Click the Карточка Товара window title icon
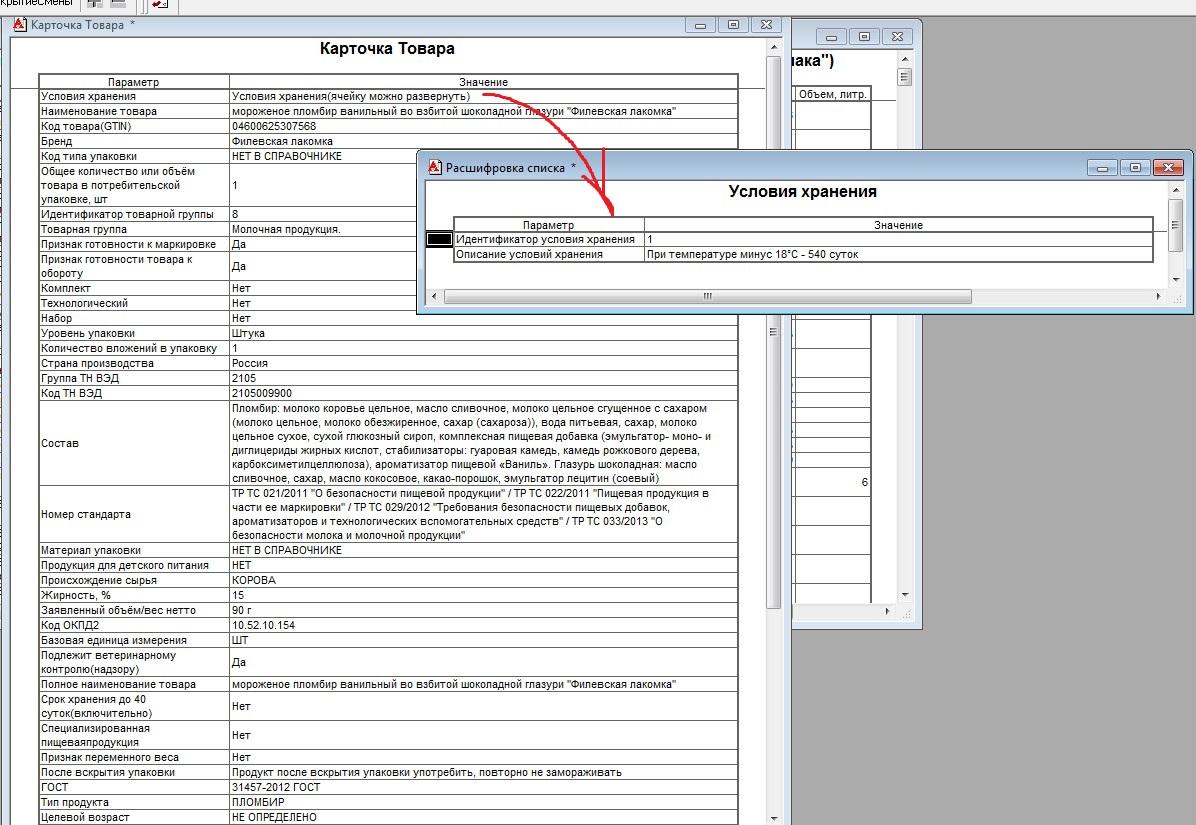 [x=19, y=24]
